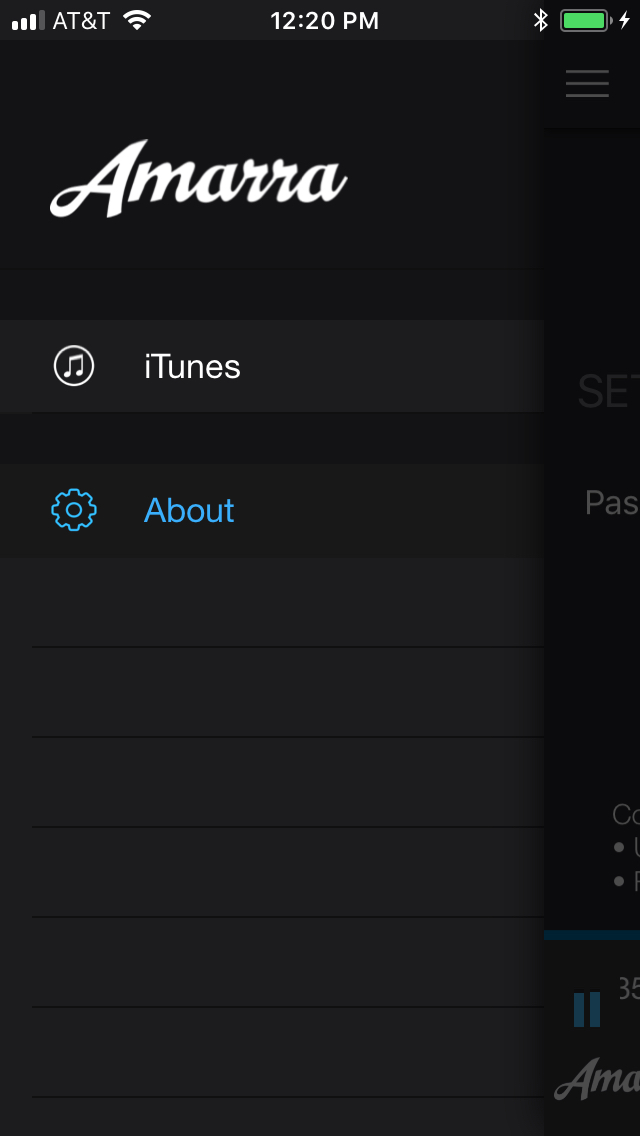
Task: Open the iTunes menu entry
Action: pos(272,366)
